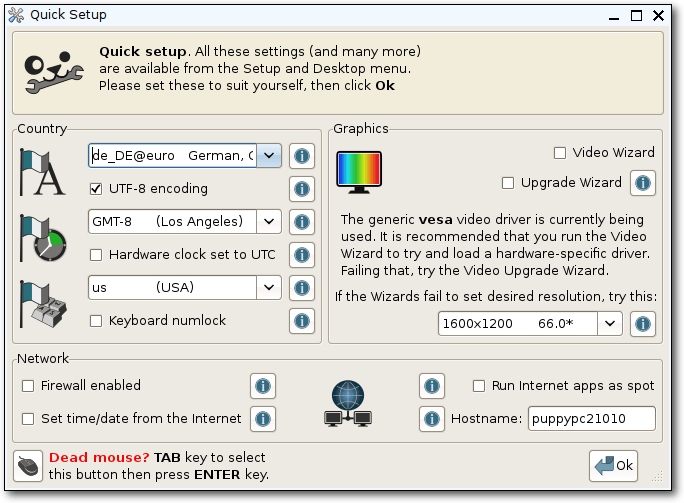Click info icon for hardware clock UTC
The image size is (684, 503).
coord(302,255)
